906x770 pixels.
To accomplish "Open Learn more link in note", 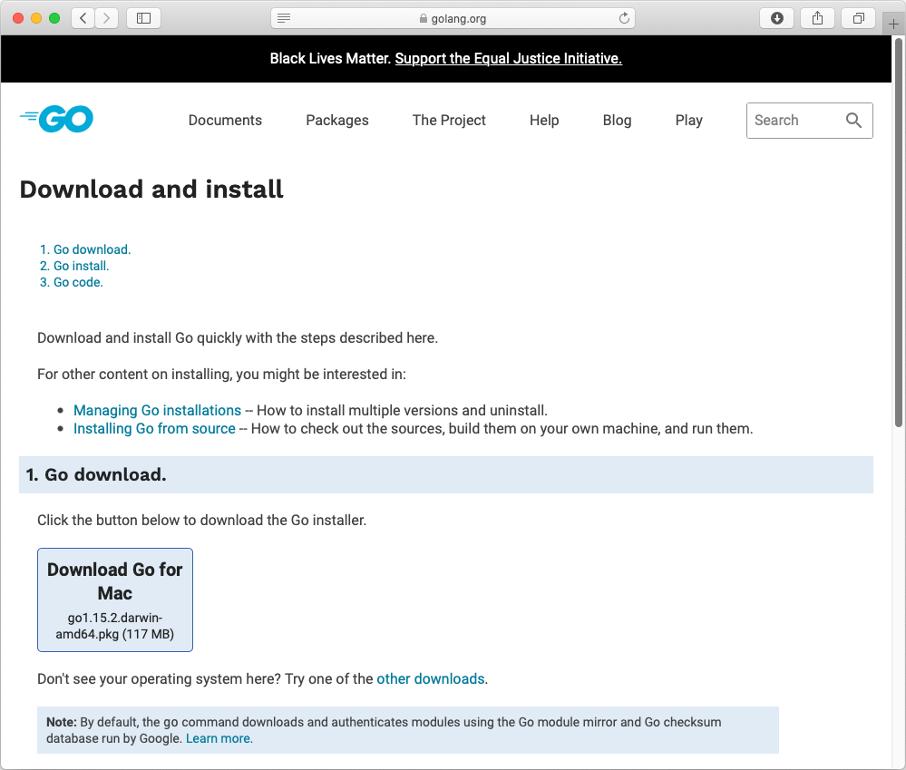I will [x=219, y=738].
